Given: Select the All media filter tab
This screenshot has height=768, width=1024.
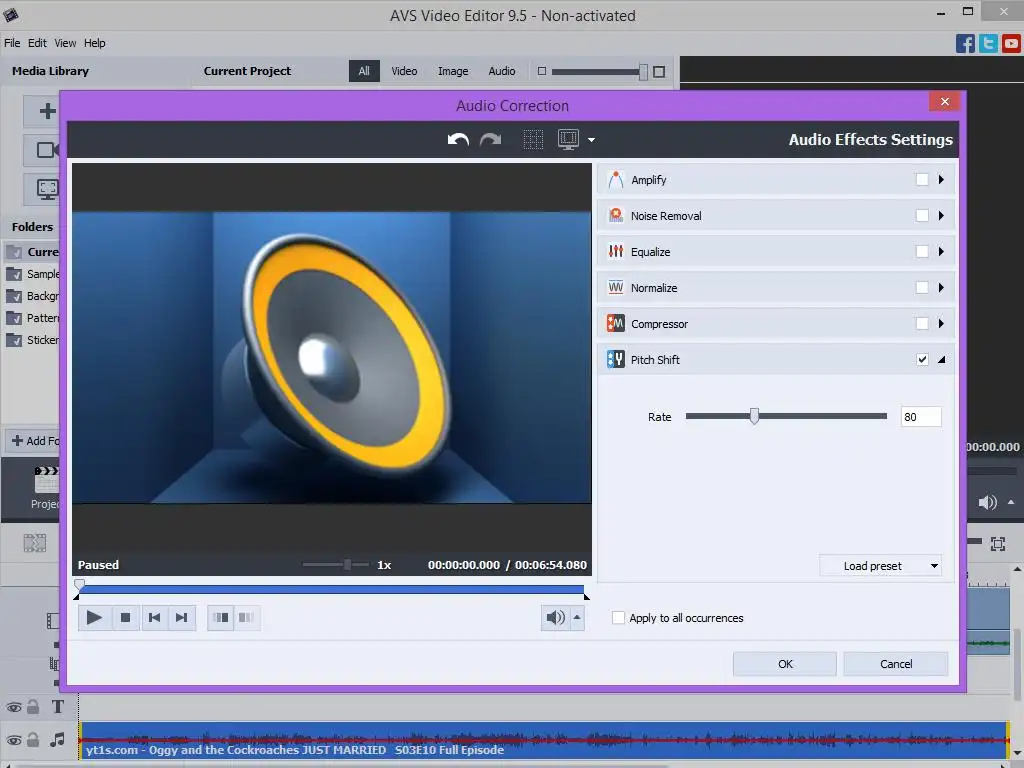Looking at the screenshot, I should pyautogui.click(x=364, y=71).
